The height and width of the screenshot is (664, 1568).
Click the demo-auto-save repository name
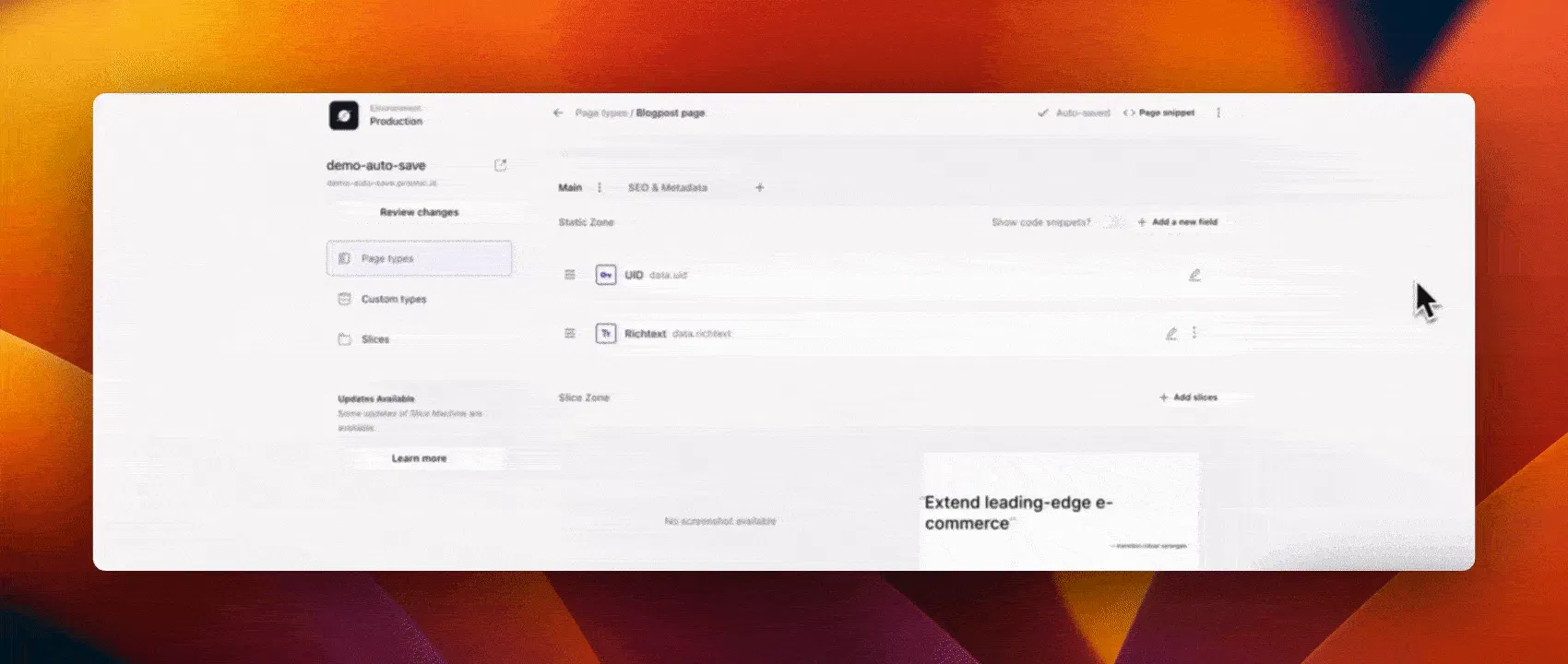(x=376, y=165)
